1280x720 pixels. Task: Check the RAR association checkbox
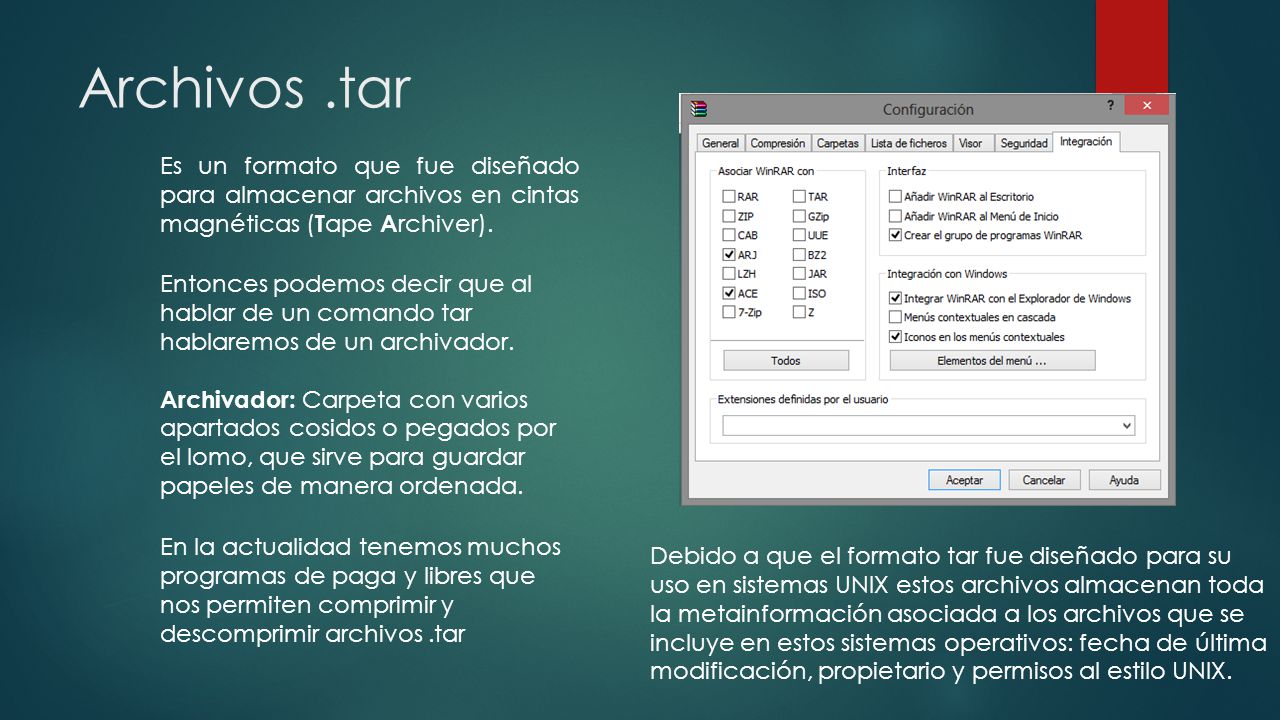pyautogui.click(x=729, y=197)
